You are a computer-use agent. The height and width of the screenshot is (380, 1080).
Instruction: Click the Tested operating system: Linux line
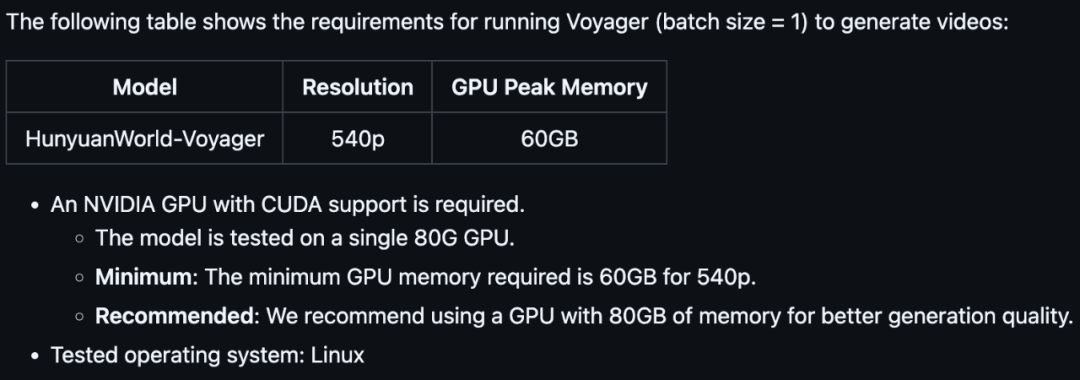tap(207, 355)
